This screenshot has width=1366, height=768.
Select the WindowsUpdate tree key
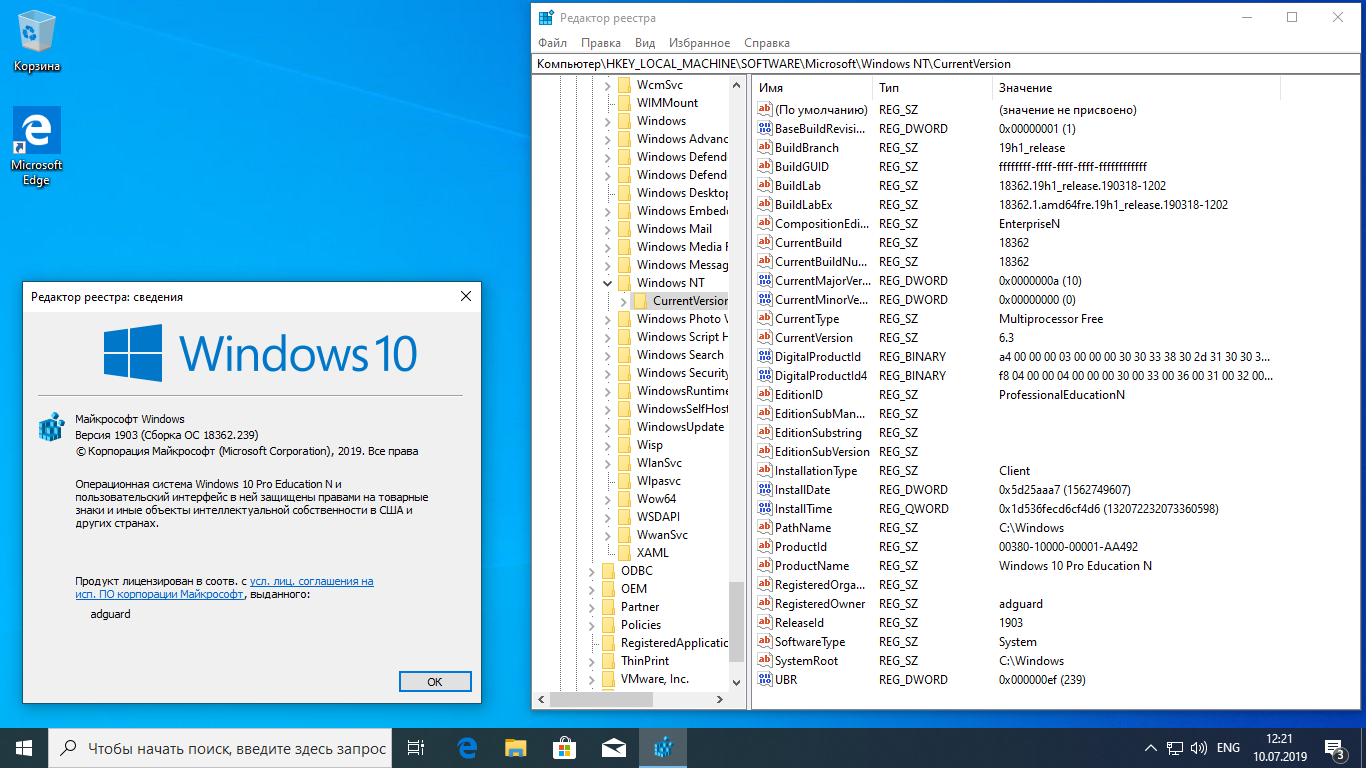click(x=680, y=427)
